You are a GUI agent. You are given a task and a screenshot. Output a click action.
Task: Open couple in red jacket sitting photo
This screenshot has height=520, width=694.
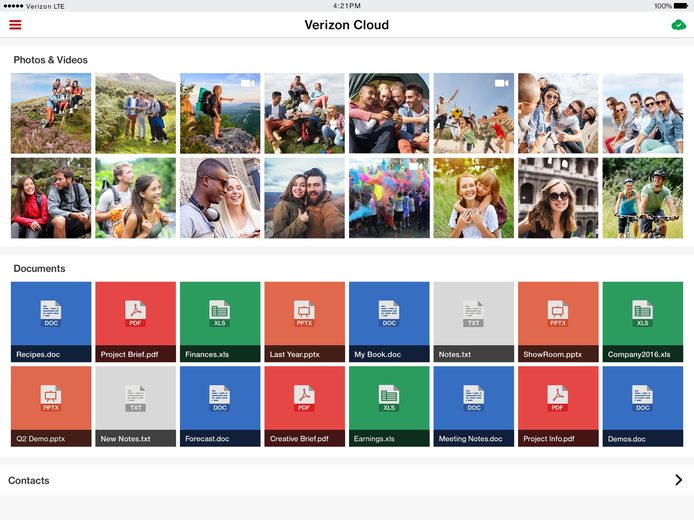click(51, 198)
